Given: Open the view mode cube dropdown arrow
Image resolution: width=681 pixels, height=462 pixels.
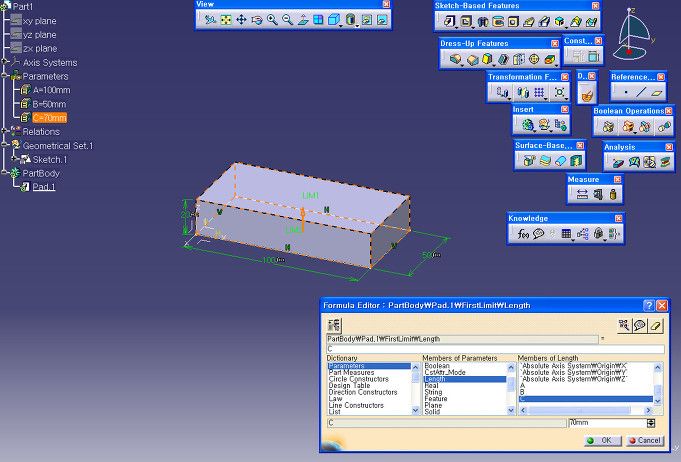Looking at the screenshot, I should pos(341,26).
